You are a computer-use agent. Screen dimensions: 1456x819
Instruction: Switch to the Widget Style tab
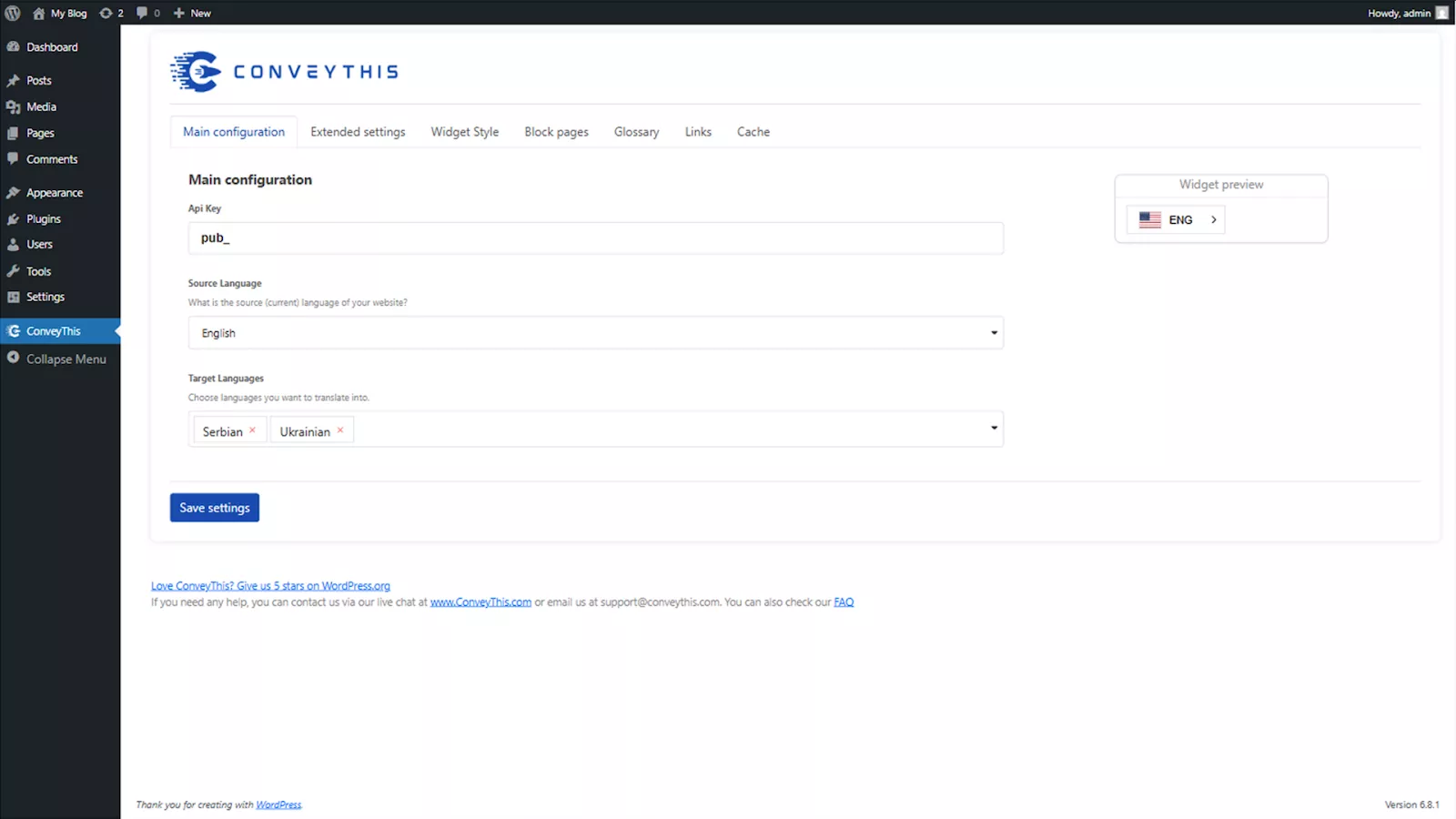pyautogui.click(x=464, y=132)
